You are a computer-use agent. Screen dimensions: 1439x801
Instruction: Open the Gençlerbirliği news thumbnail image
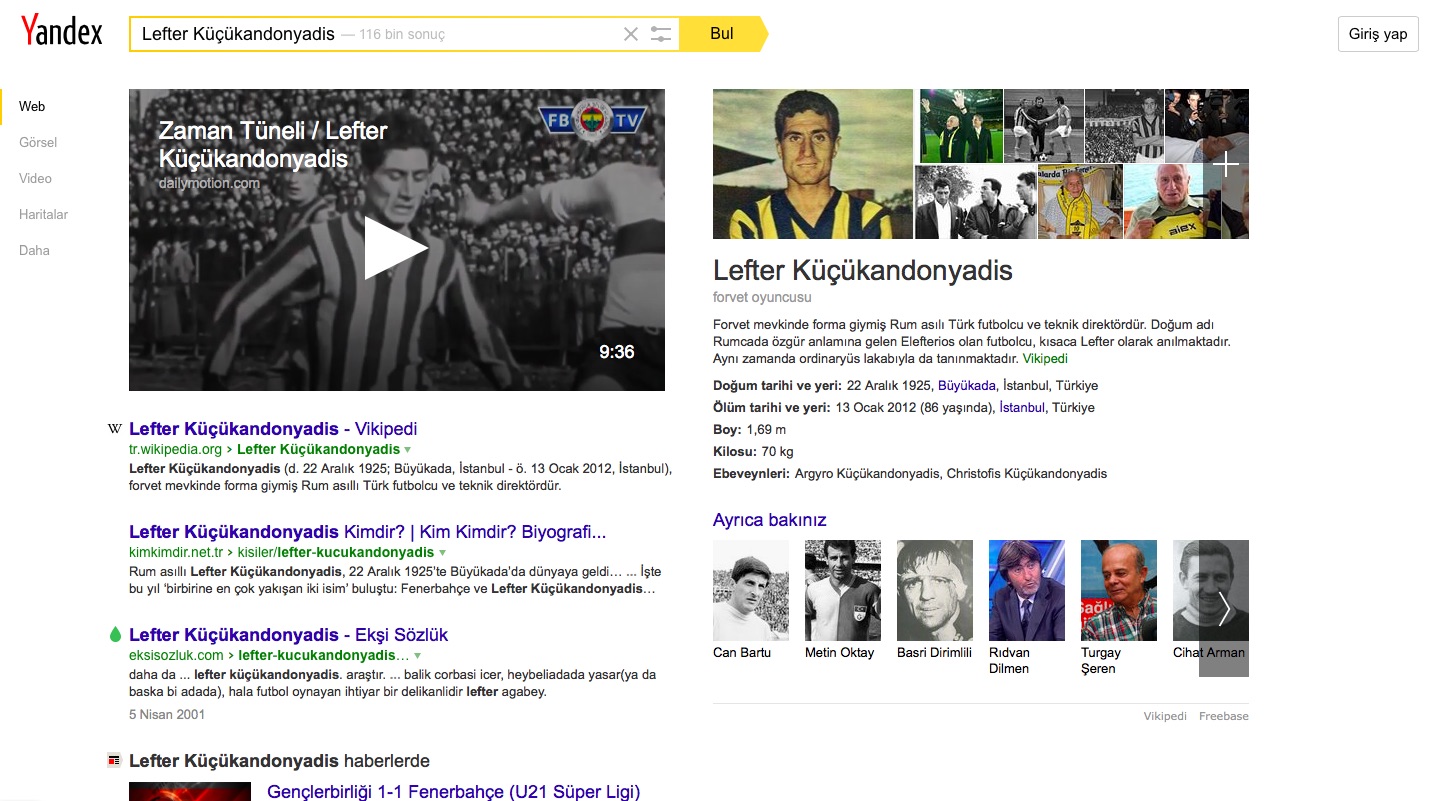(190, 792)
